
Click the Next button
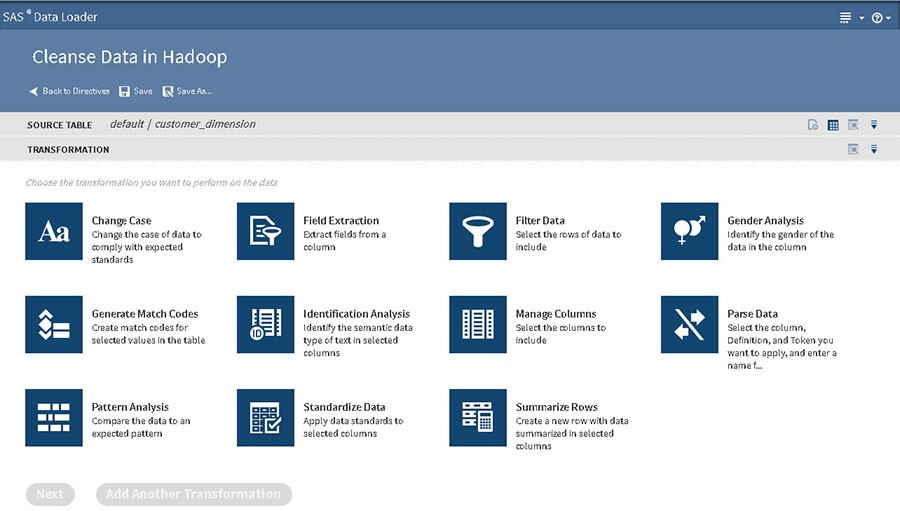pos(50,494)
